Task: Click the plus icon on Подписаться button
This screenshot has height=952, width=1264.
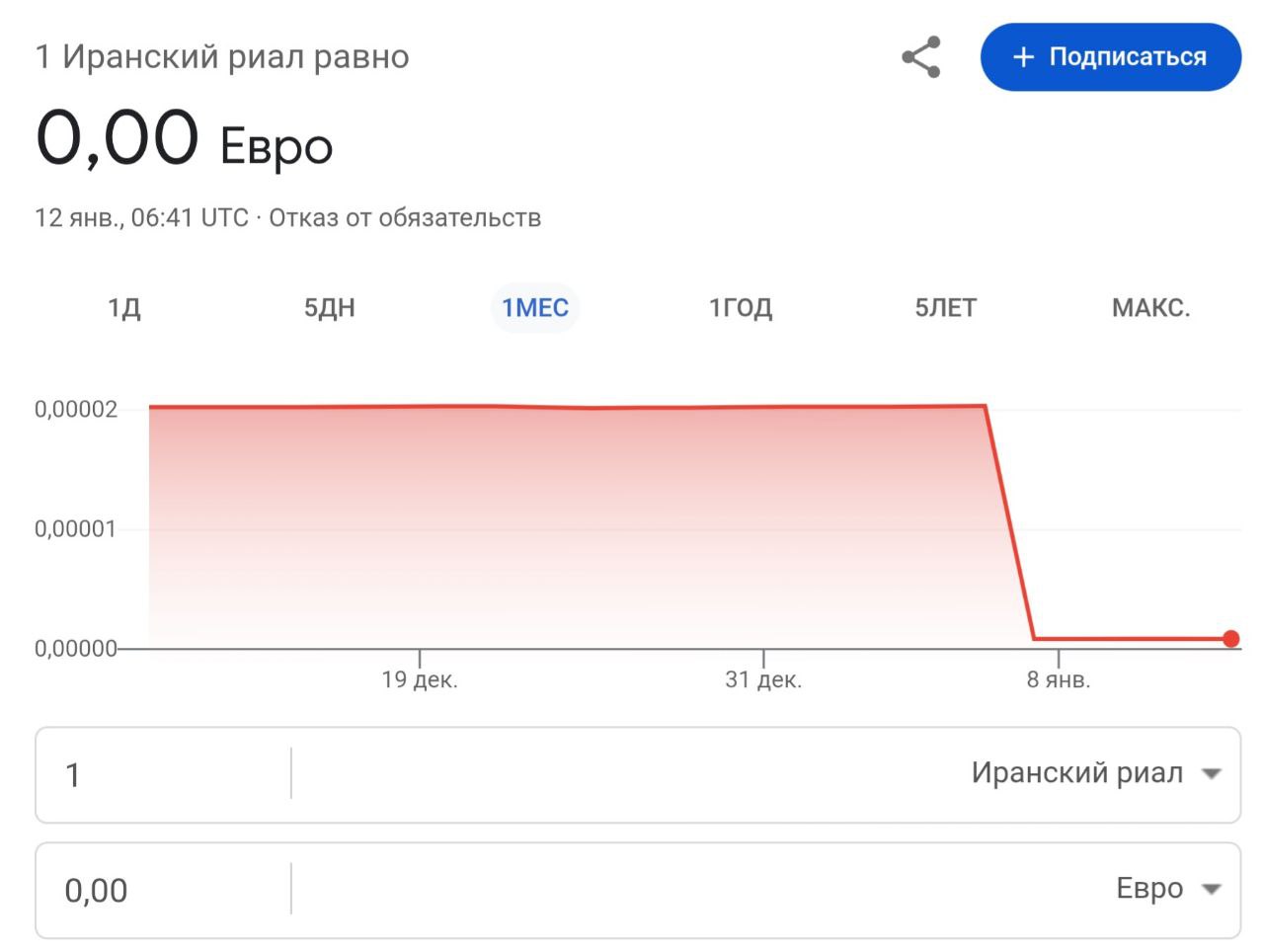Action: [1022, 57]
